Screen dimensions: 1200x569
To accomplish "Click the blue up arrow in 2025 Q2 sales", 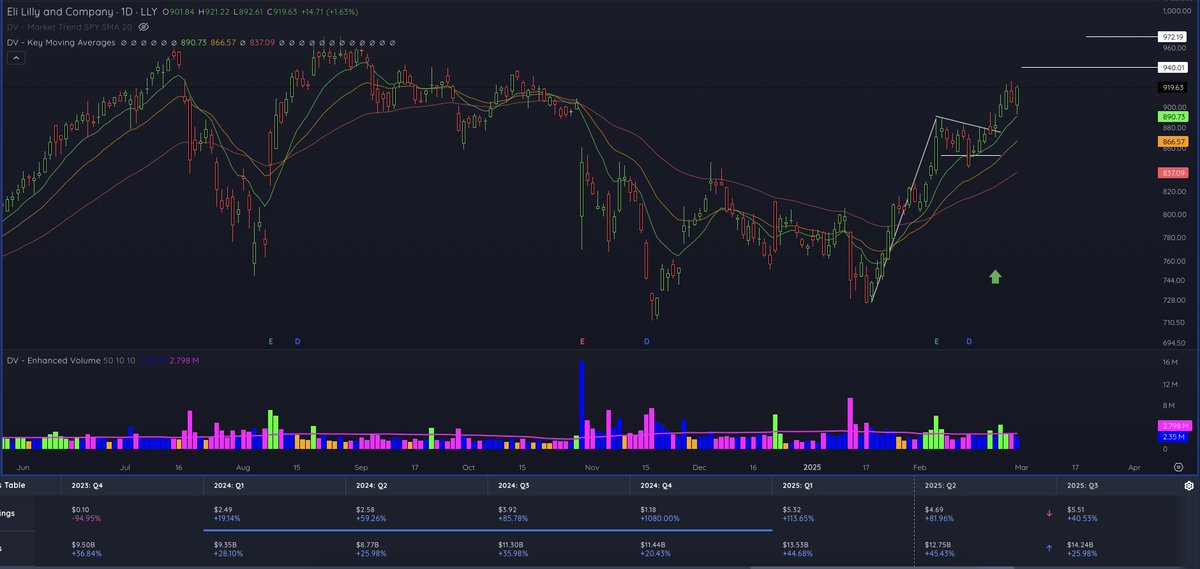I will [x=1049, y=547].
